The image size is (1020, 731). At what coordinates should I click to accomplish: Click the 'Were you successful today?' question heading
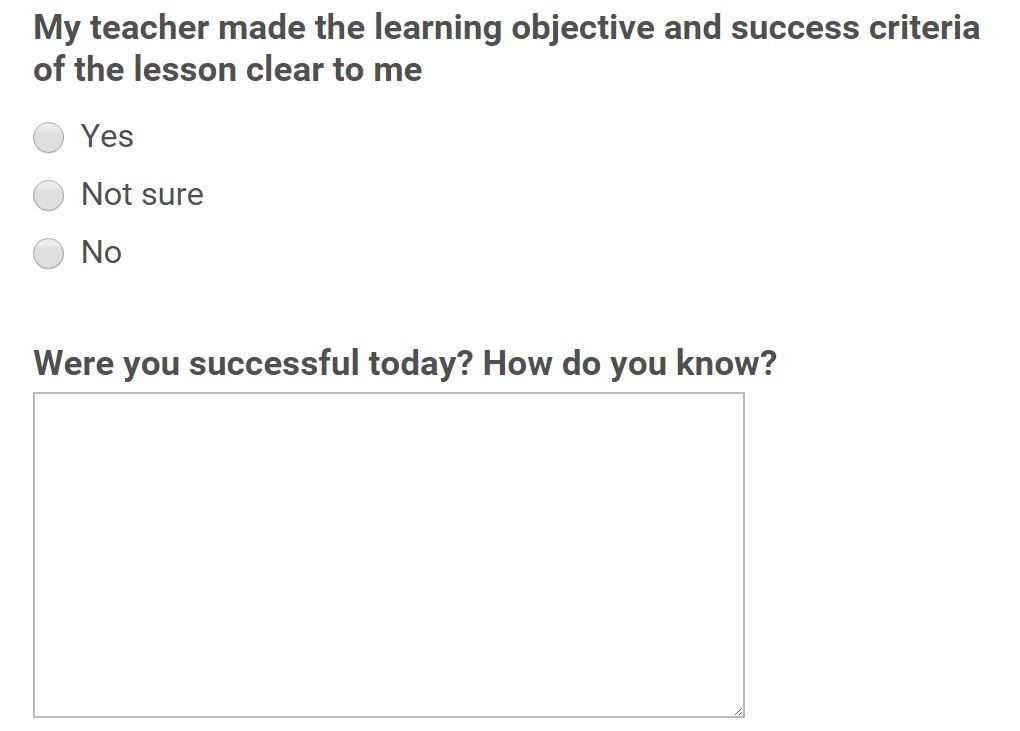click(x=405, y=363)
